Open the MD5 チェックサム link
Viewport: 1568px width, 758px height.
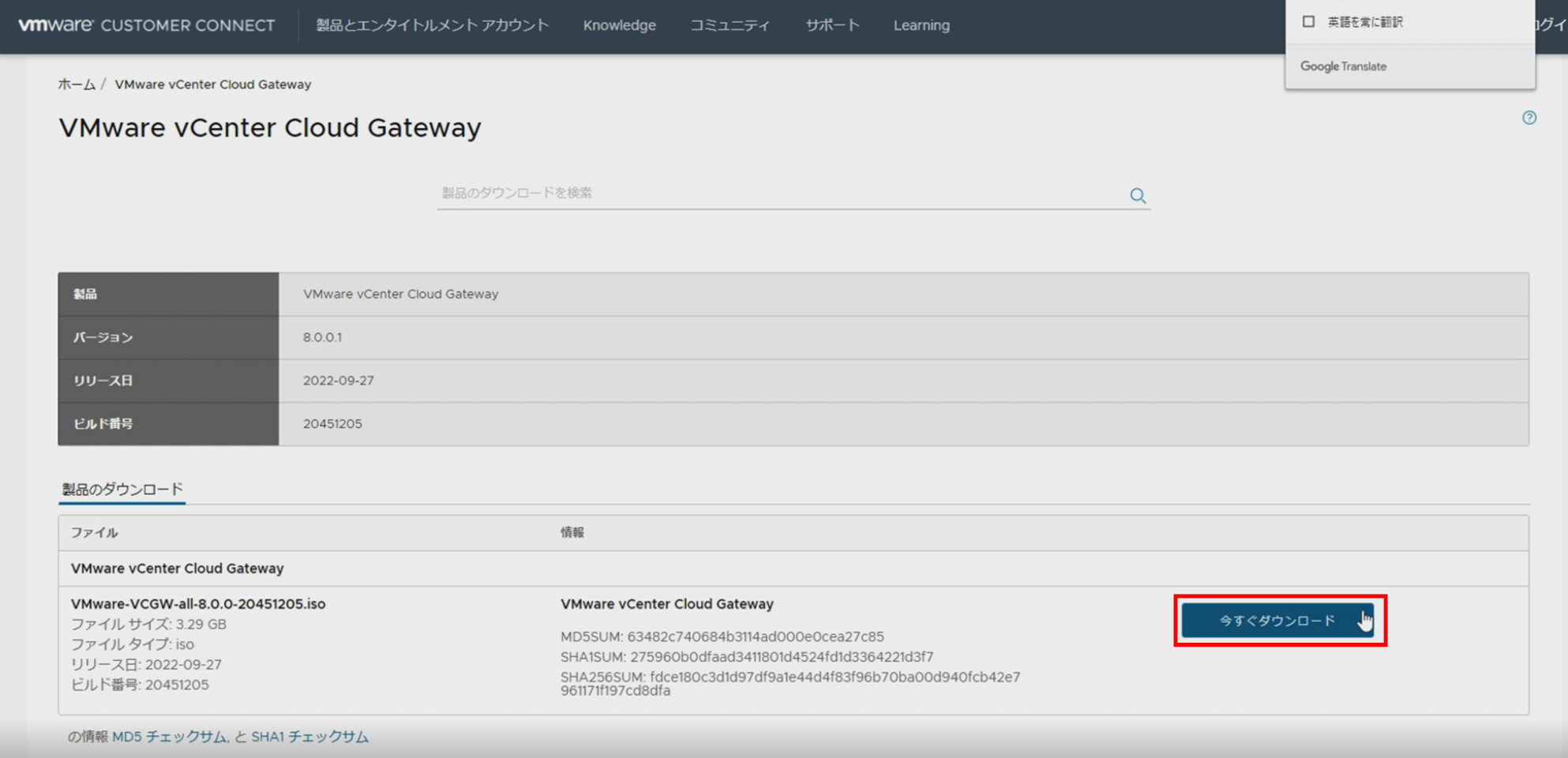(170, 737)
